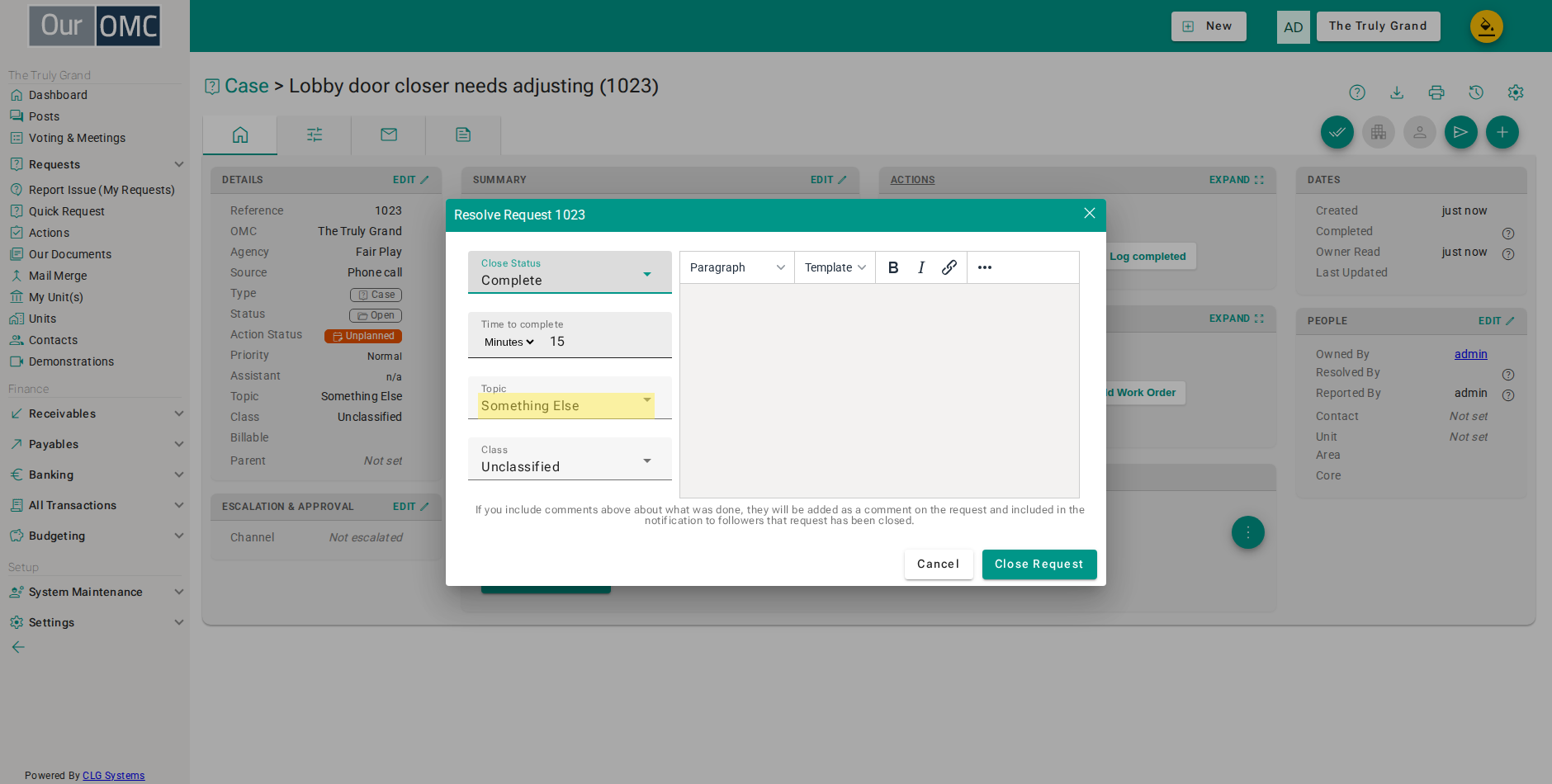
Task: Click the back arrow in the sidebar
Action: [18, 647]
